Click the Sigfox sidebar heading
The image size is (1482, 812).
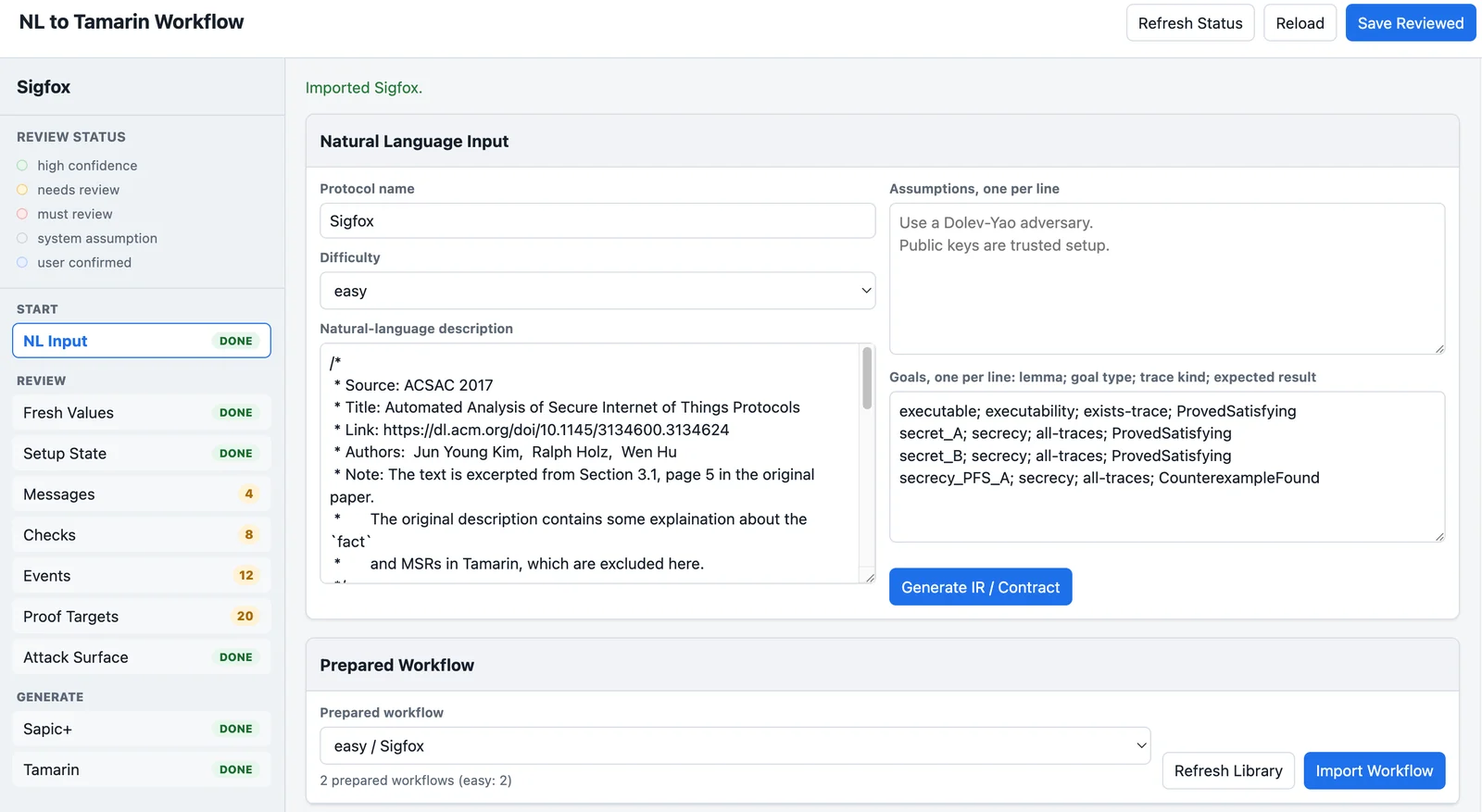44,87
